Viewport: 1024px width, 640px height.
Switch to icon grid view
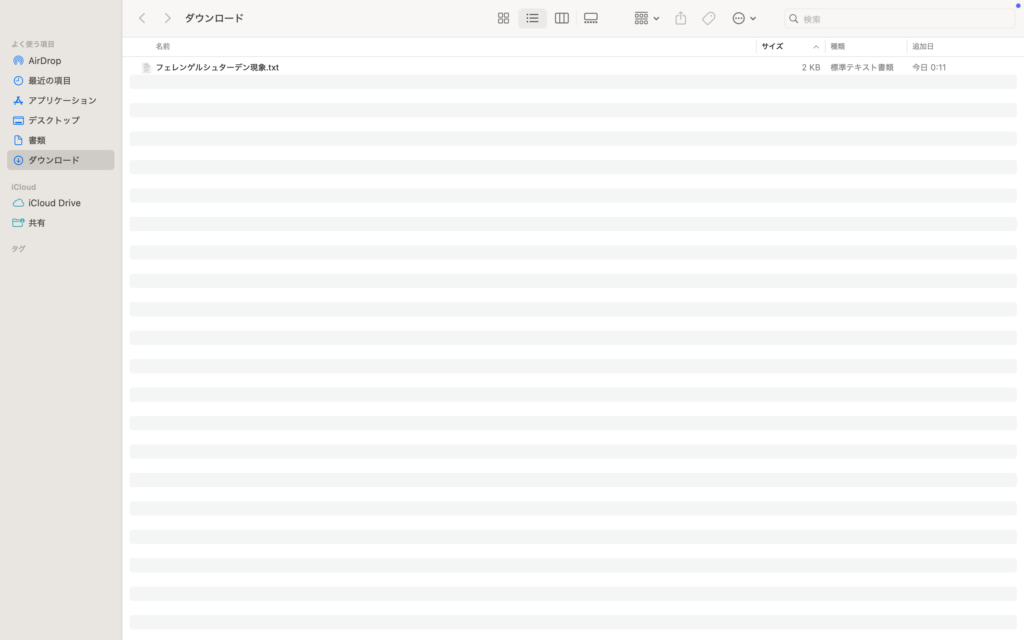tap(503, 18)
